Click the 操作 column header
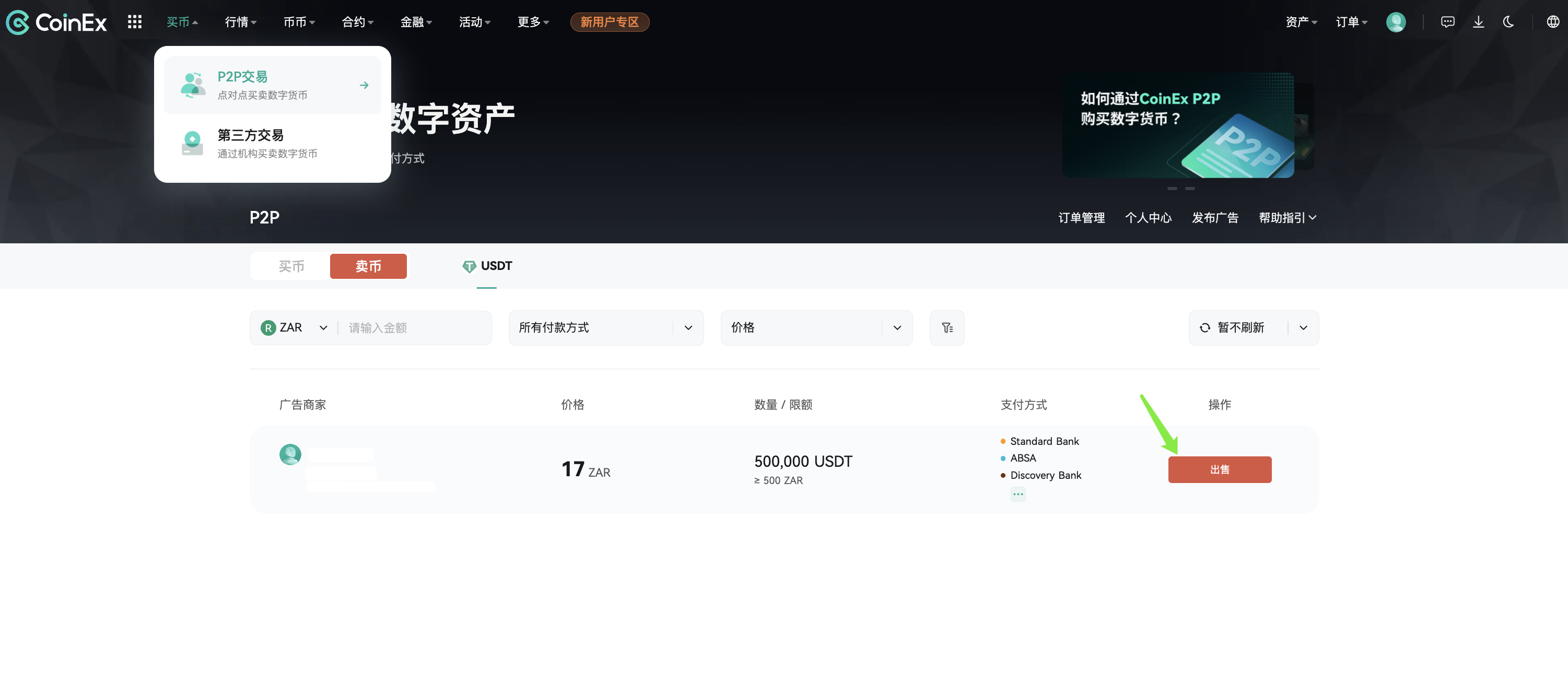This screenshot has height=683, width=1568. point(1219,404)
